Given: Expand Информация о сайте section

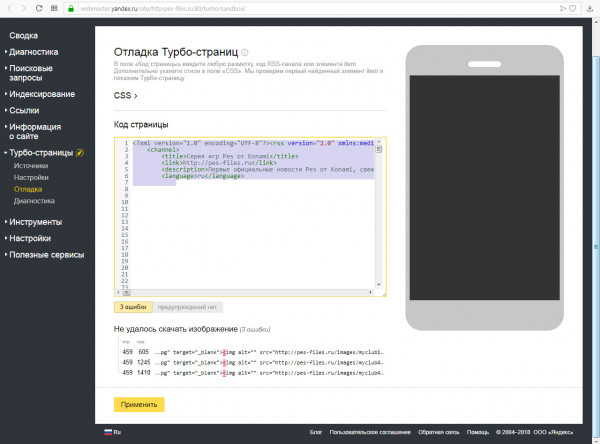Looking at the screenshot, I should (x=35, y=132).
